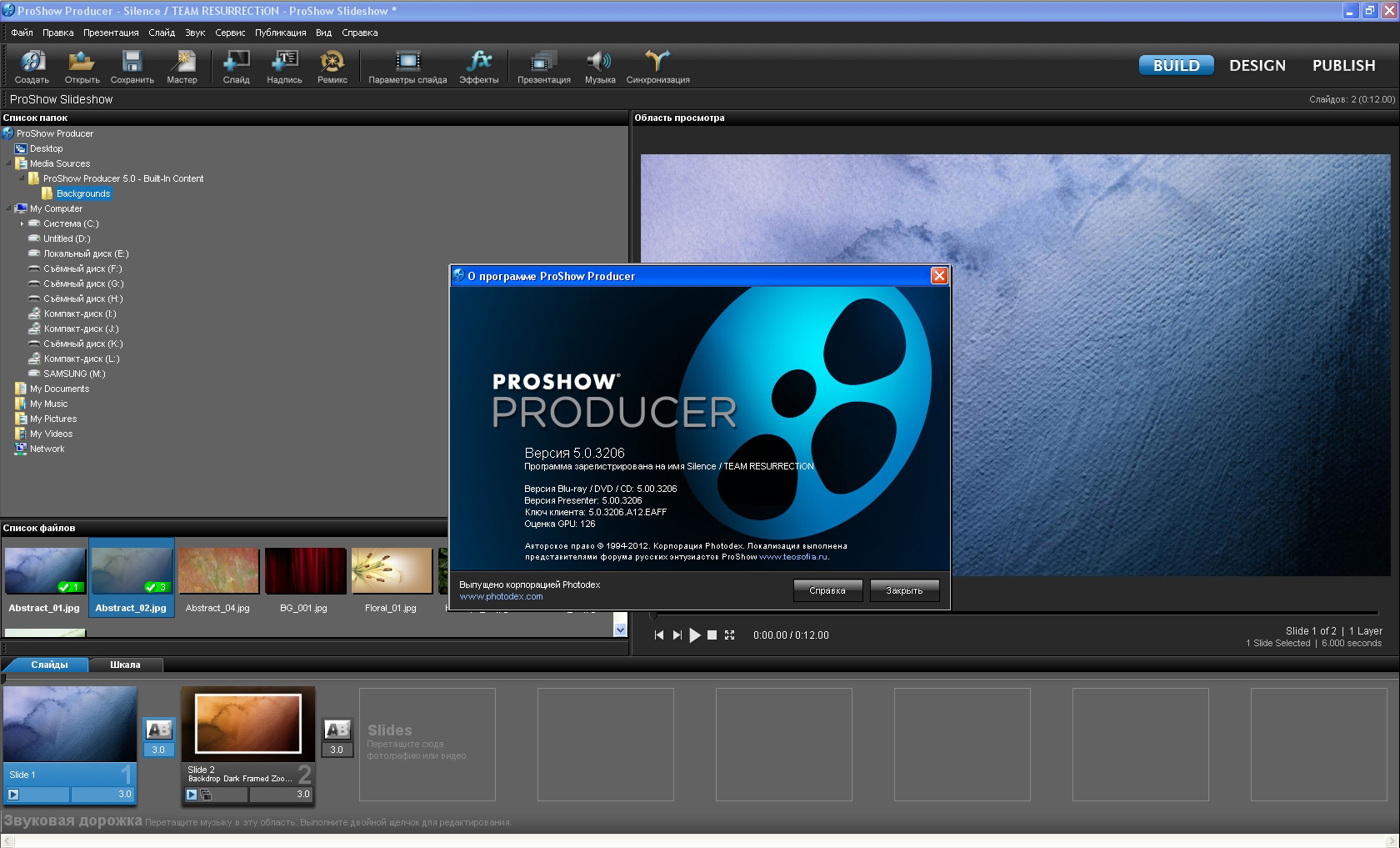Switch to the Шкала timeline tab
1400x848 pixels.
coord(125,665)
